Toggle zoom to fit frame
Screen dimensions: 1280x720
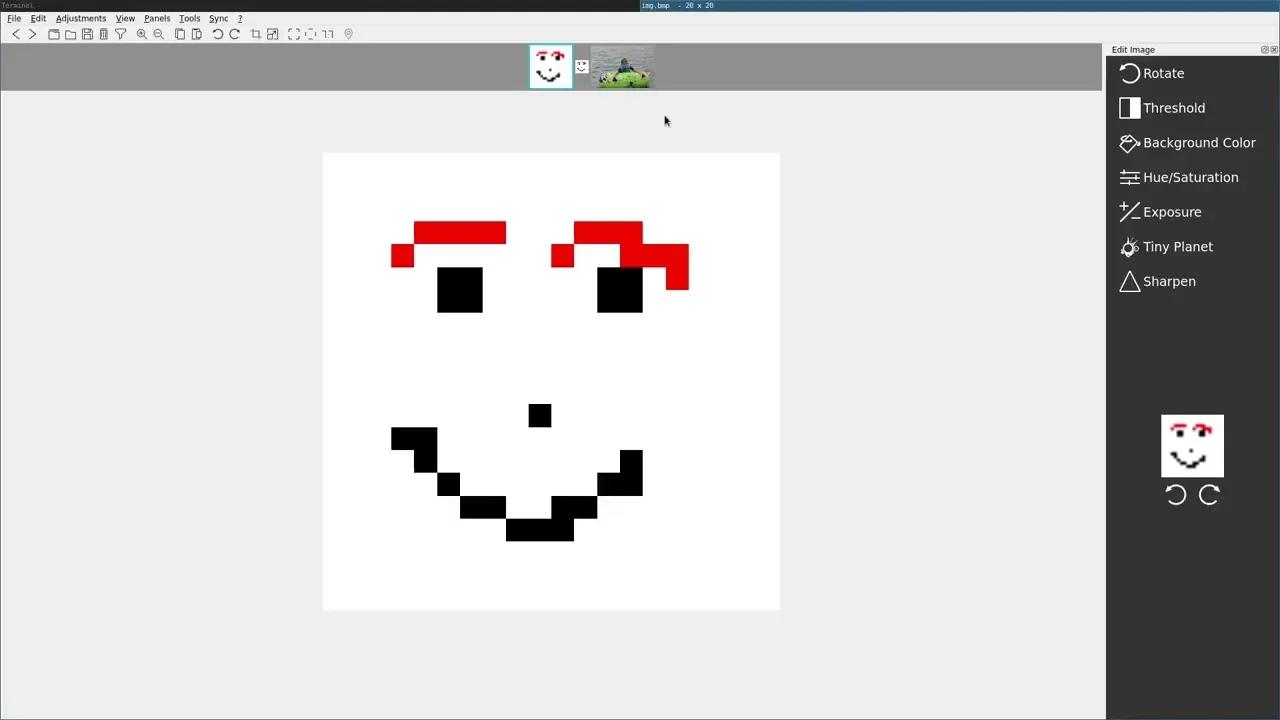click(x=293, y=33)
